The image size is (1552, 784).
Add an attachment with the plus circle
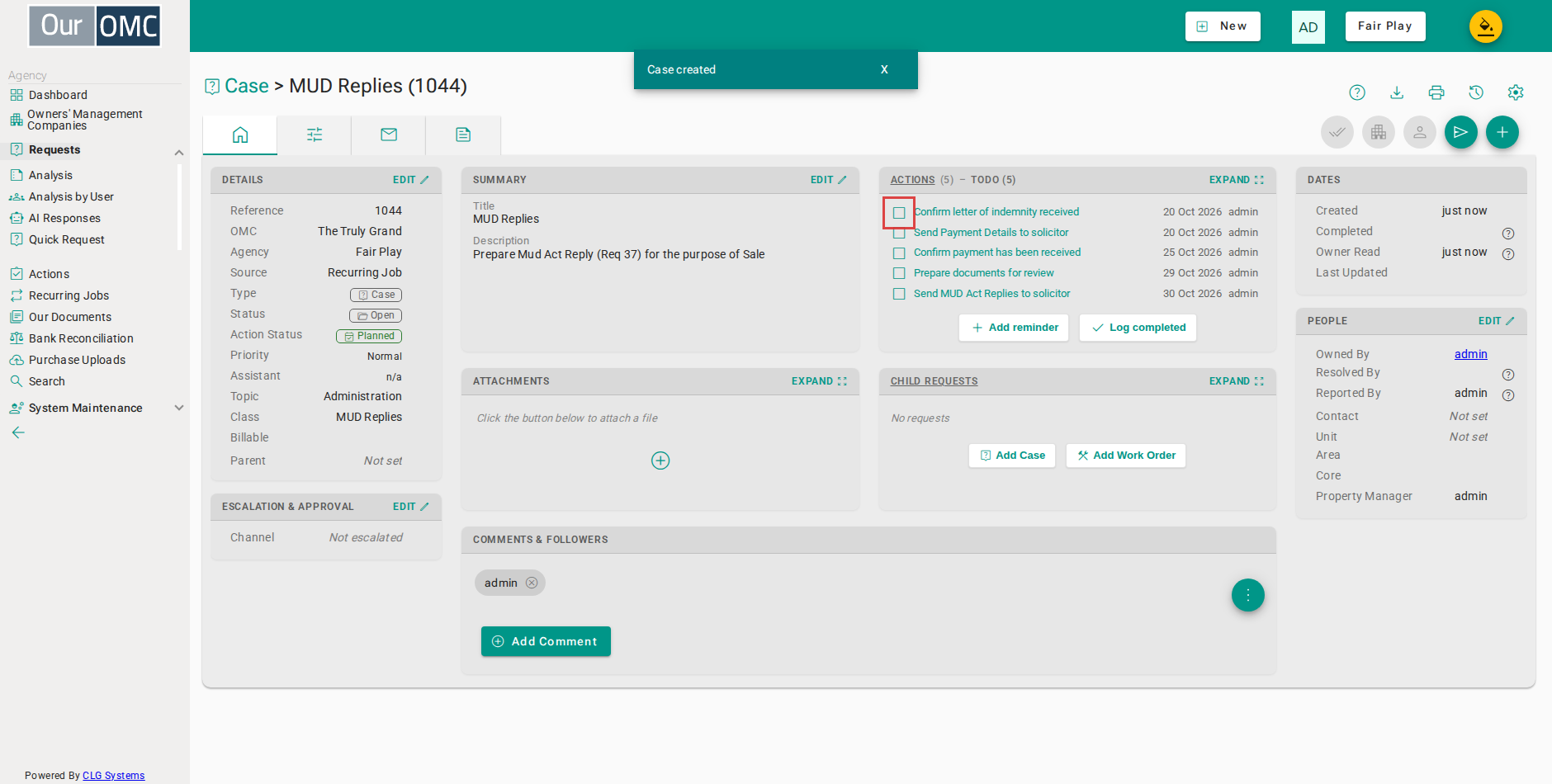click(x=660, y=460)
